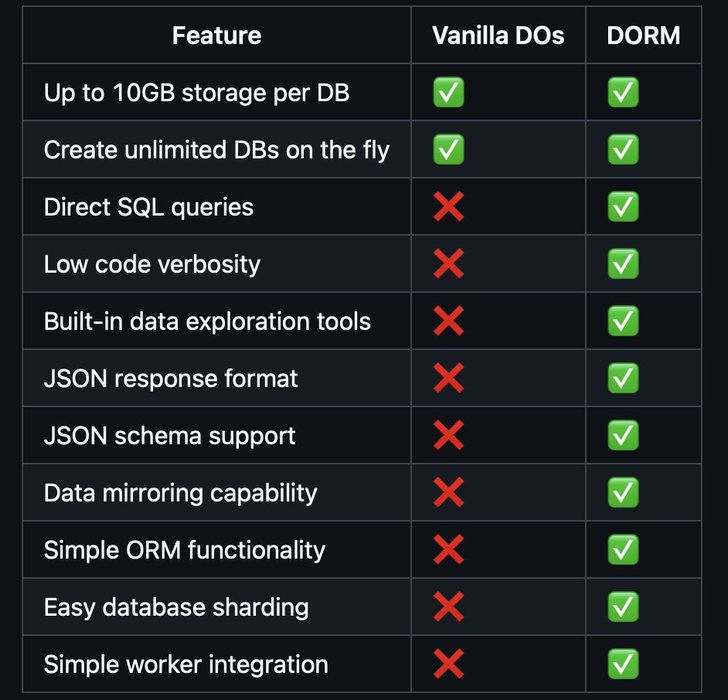Click DORM checkmark for Built-in data exploration tools
Viewport: 728px width, 700px height.
(x=623, y=321)
